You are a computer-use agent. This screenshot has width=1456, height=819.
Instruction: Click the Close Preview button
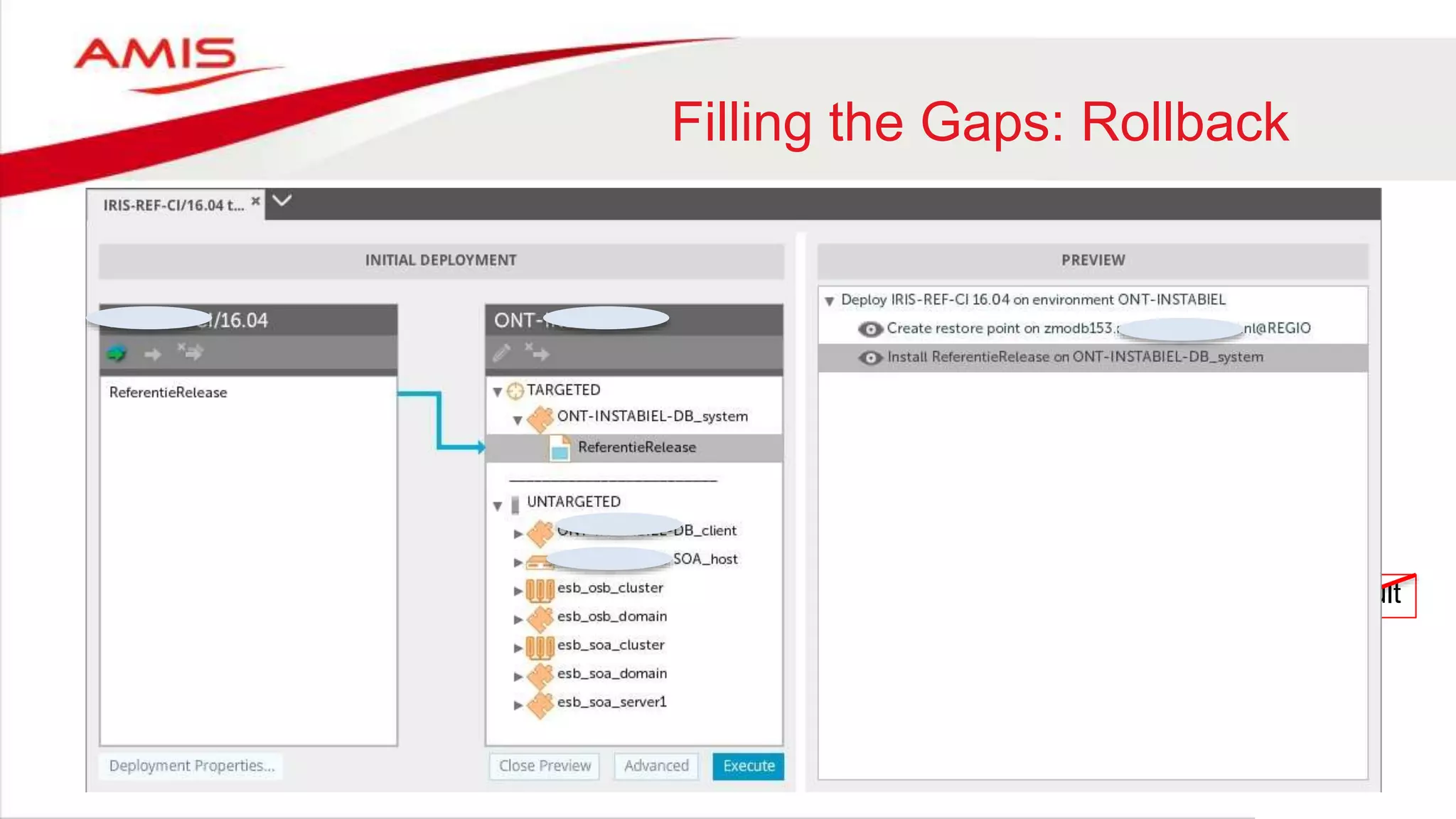[545, 766]
